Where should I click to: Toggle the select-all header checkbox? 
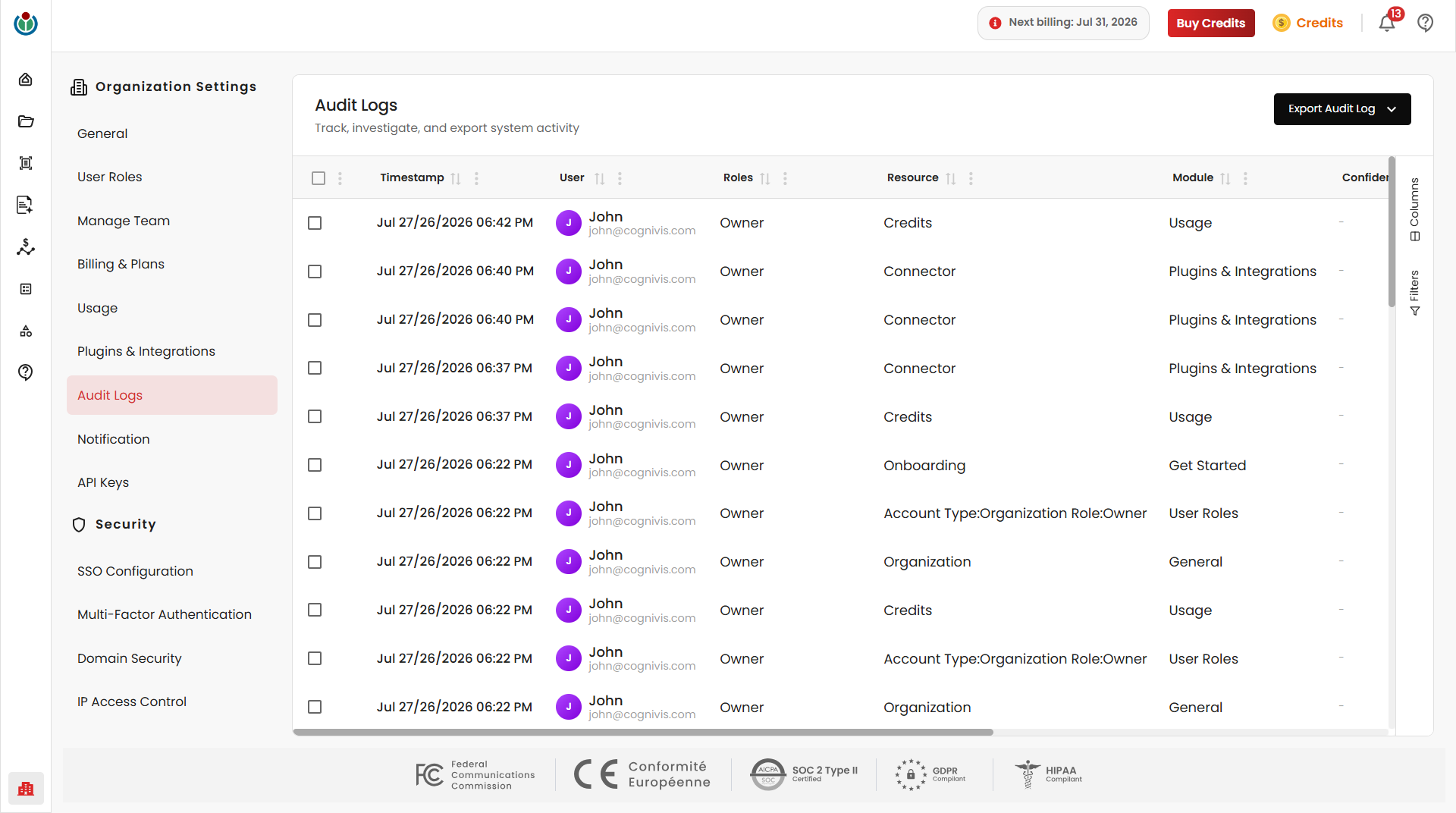click(x=318, y=178)
